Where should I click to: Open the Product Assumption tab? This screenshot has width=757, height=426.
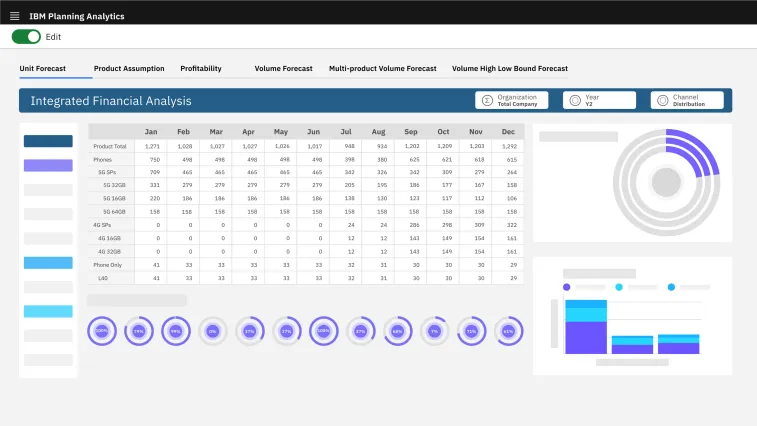pos(129,69)
